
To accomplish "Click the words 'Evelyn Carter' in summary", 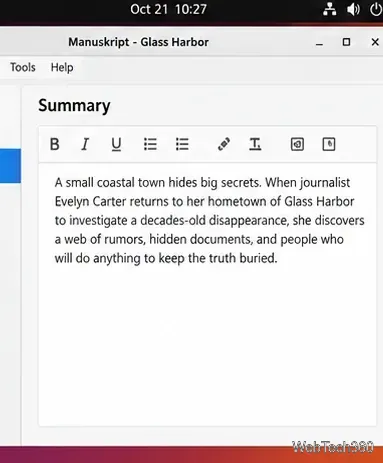I will 90,202.
